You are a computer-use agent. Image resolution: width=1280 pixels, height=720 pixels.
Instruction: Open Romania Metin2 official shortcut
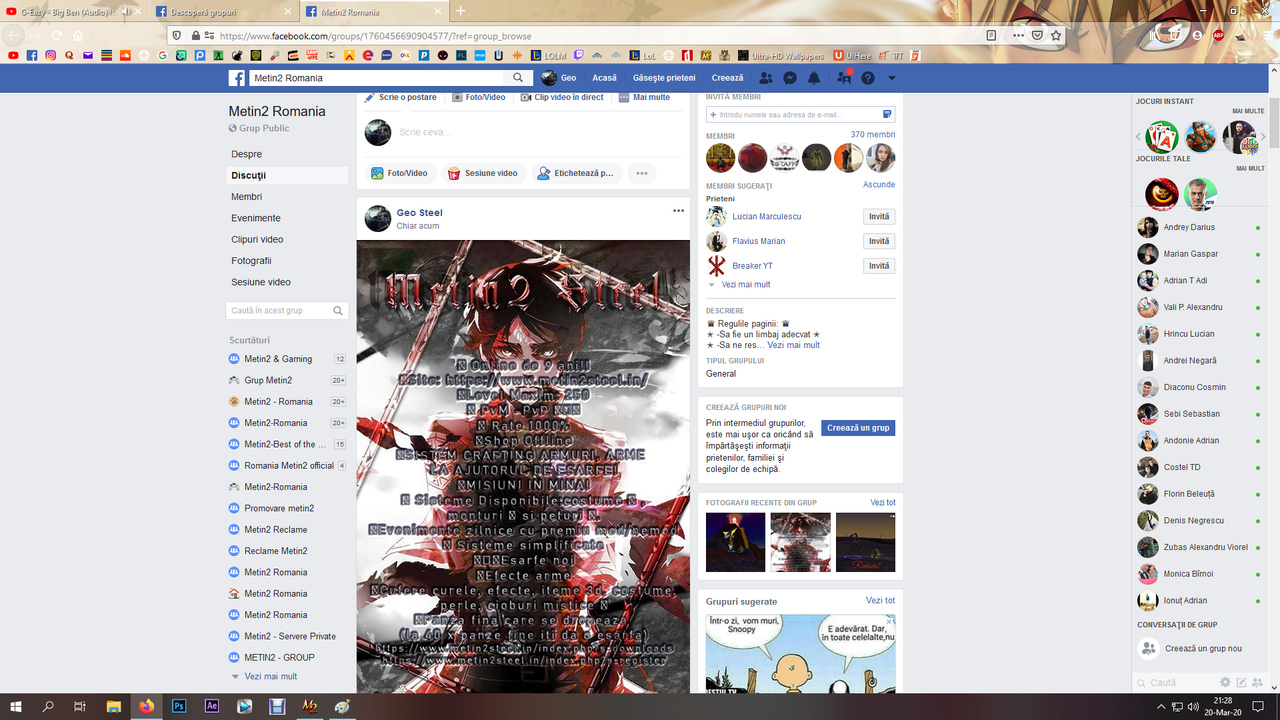pyautogui.click(x=289, y=466)
